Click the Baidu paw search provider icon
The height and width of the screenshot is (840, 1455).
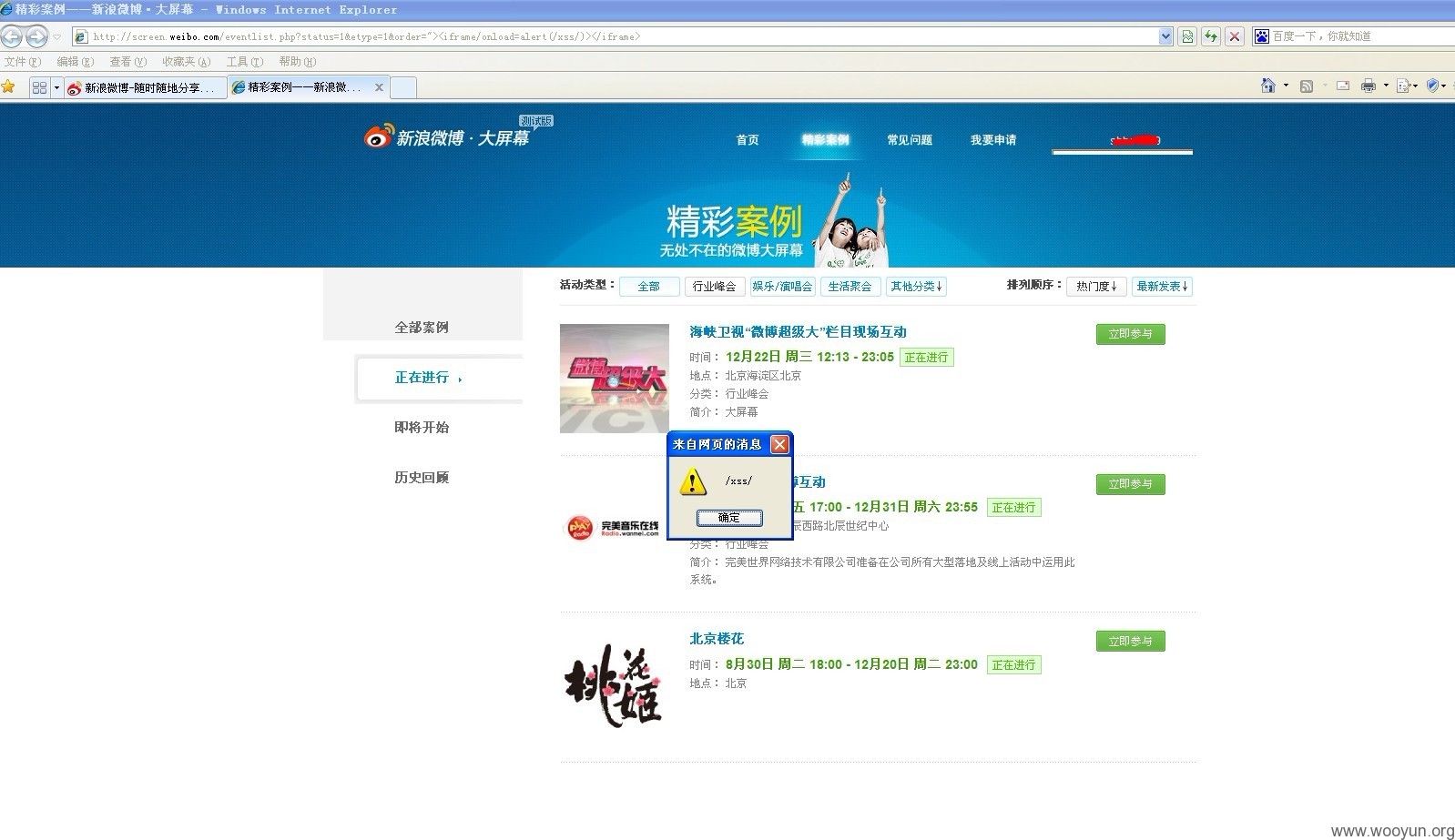click(x=1262, y=36)
